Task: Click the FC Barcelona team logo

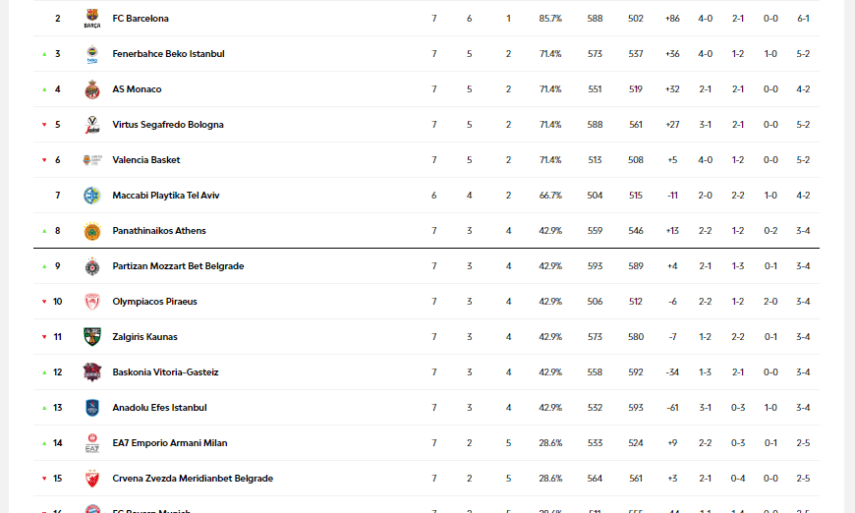Action: click(x=92, y=19)
